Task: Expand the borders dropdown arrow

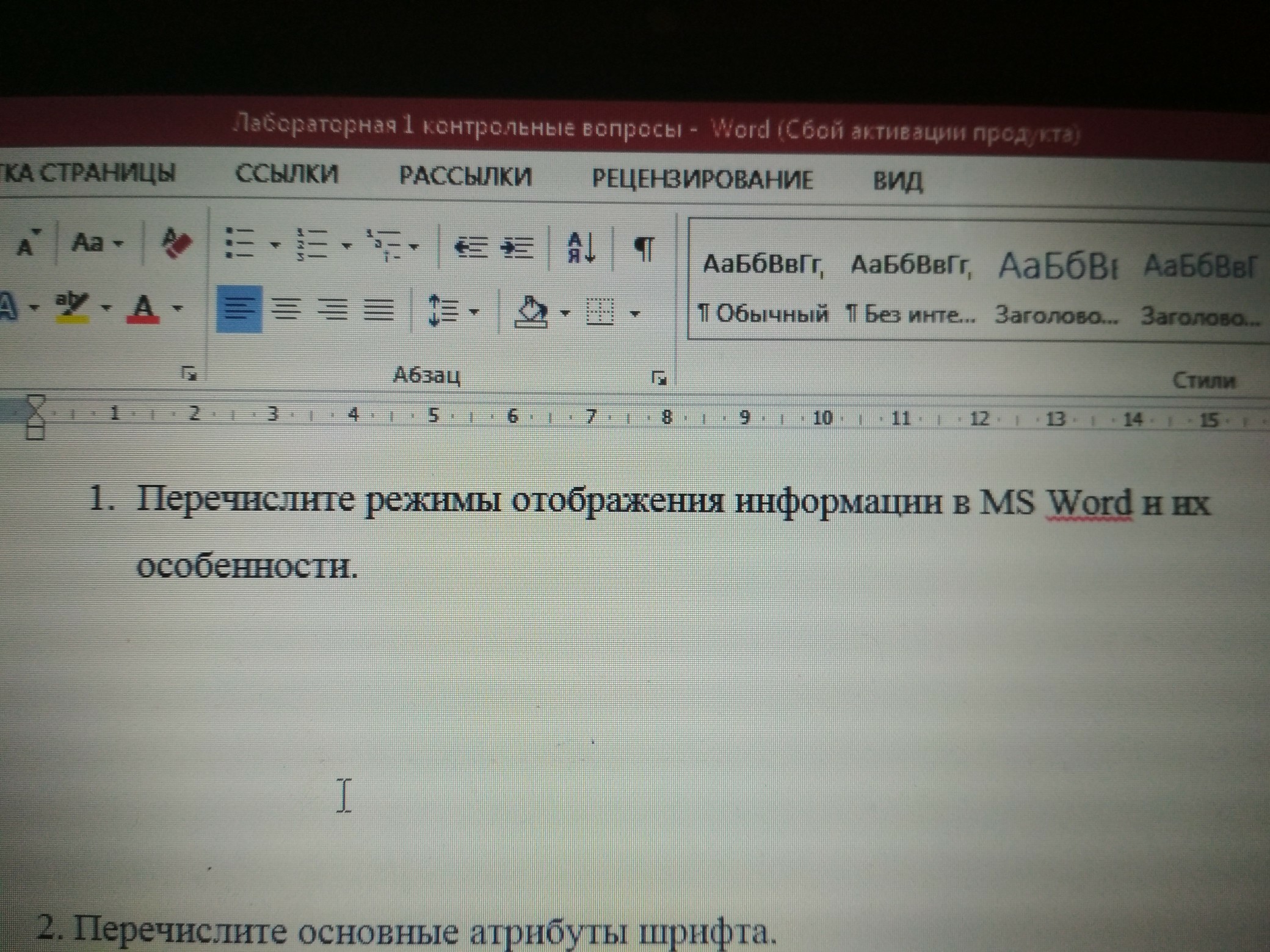Action: pyautogui.click(x=635, y=314)
